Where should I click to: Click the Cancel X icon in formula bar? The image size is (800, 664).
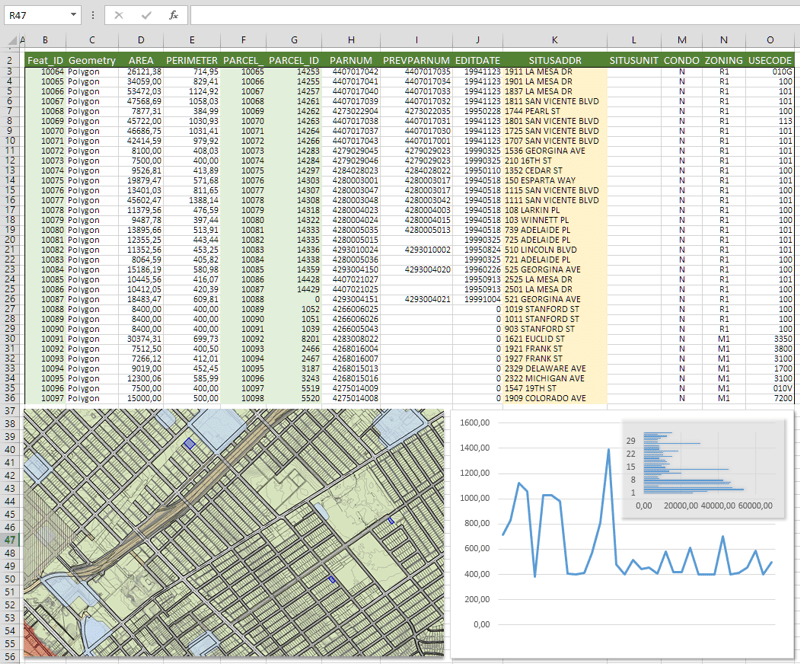pos(118,16)
